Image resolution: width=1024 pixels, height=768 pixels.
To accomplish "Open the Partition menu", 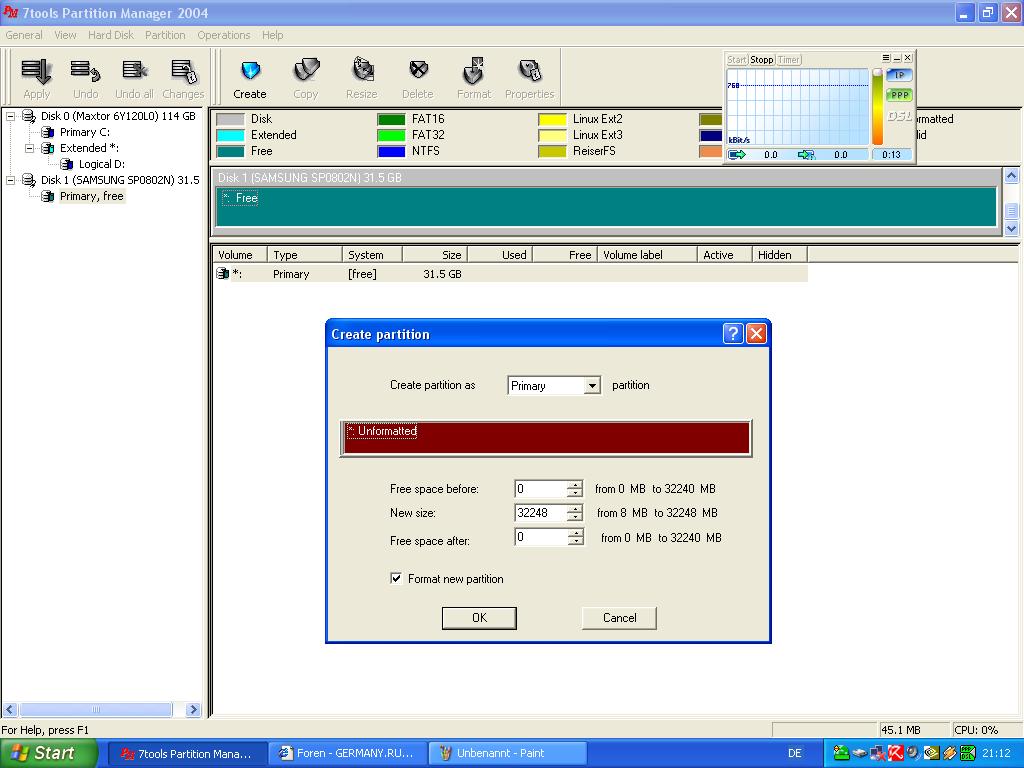I will tap(165, 35).
